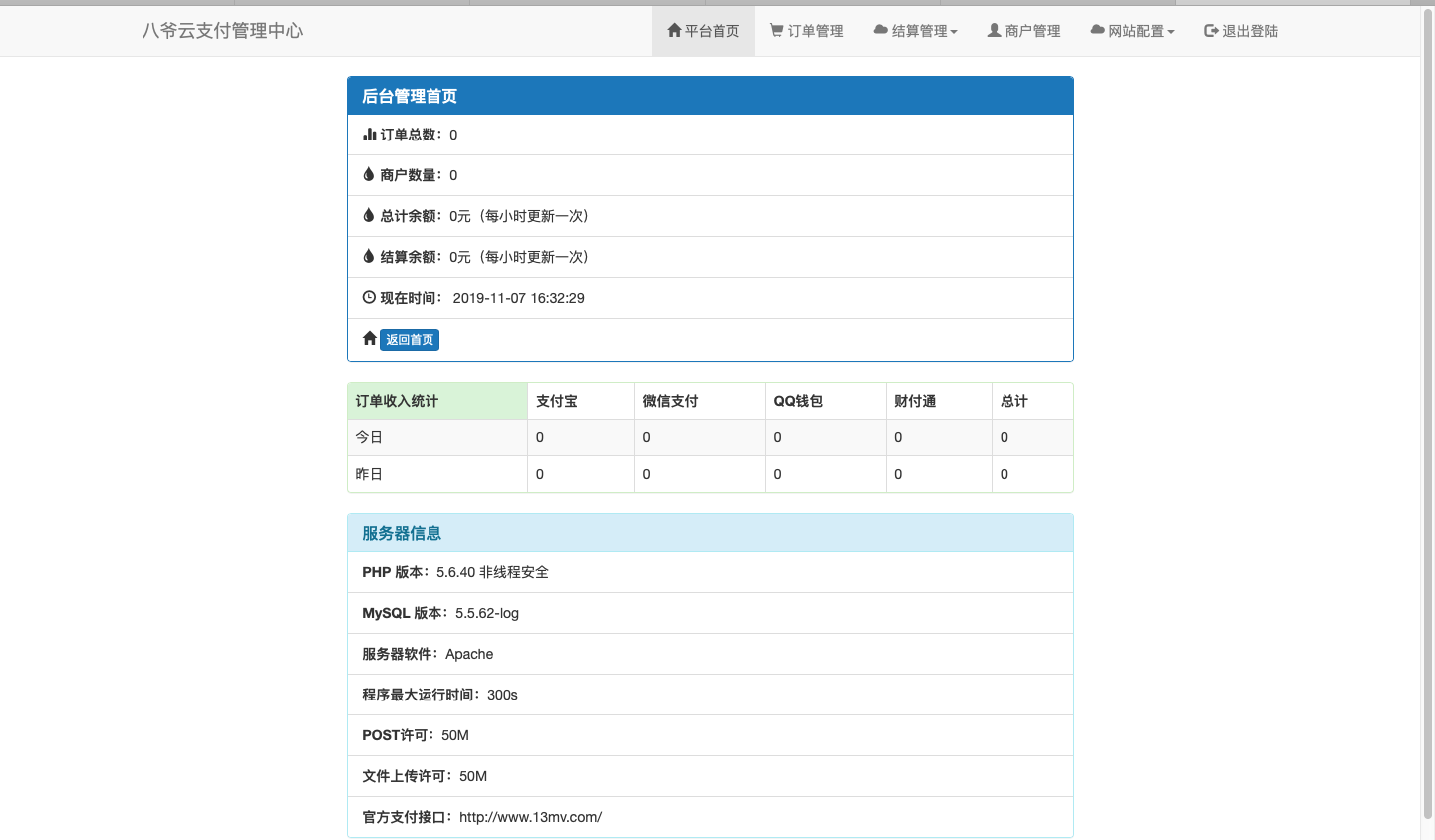Click the bar chart icon beside 订单总数
The height and width of the screenshot is (840, 1435).
[x=369, y=135]
